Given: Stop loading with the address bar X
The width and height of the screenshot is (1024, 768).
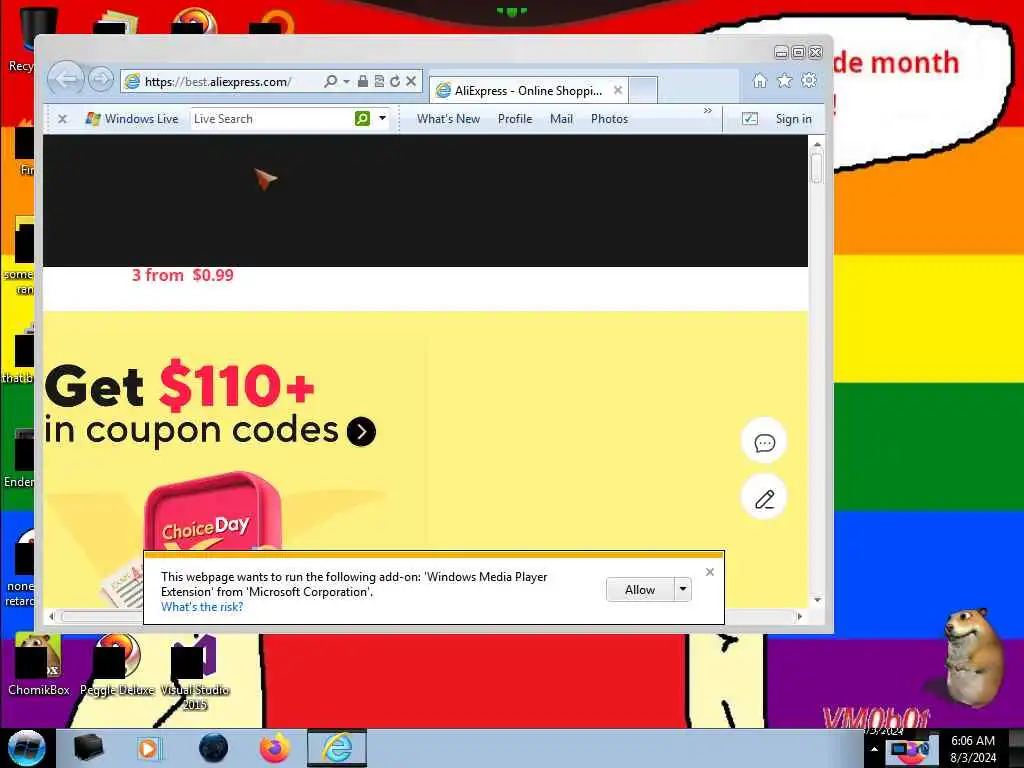Looking at the screenshot, I should click(411, 81).
